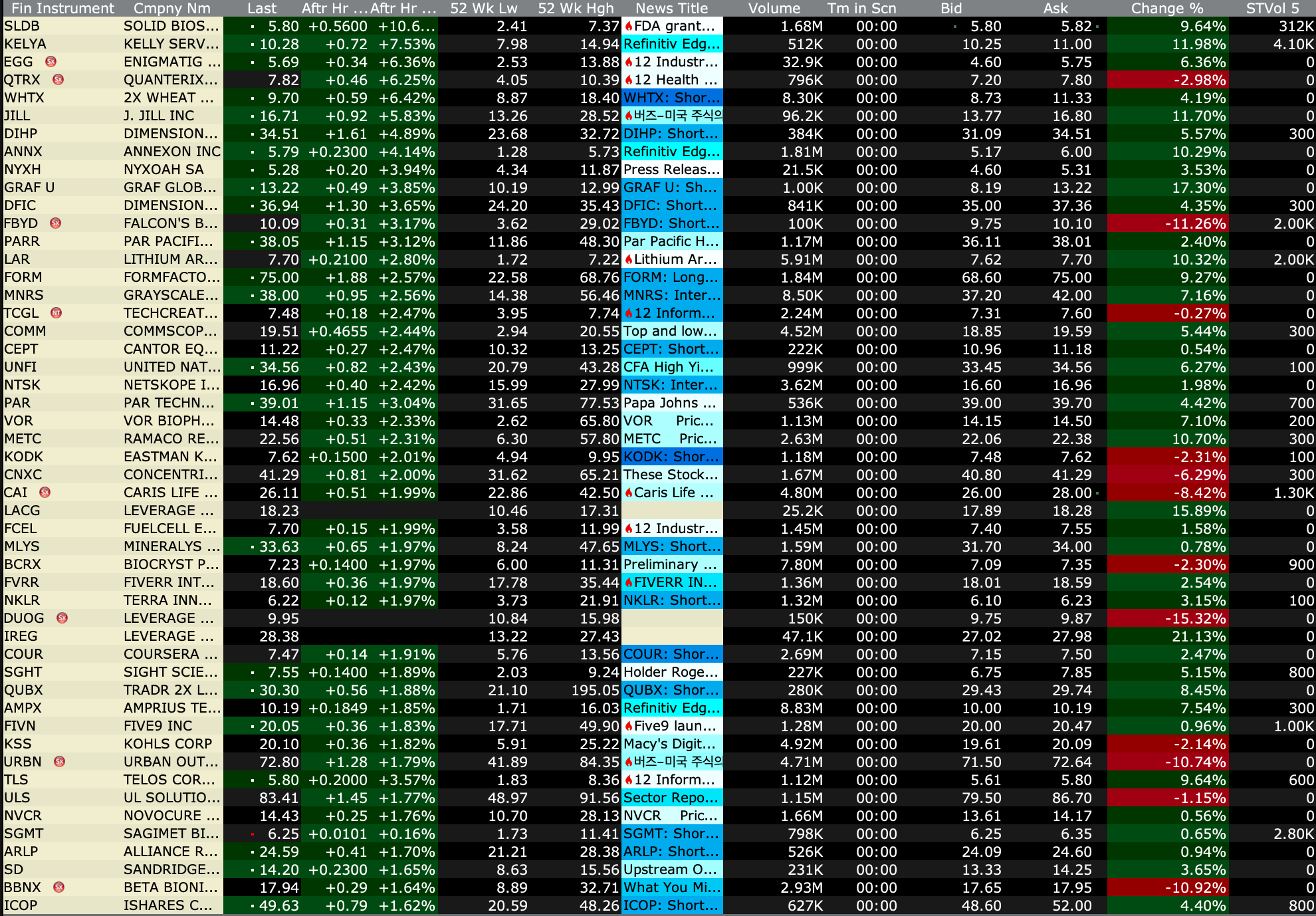The height and width of the screenshot is (916, 1316).
Task: Click the Sx badge beside URBN ticker
Action: pos(59,762)
